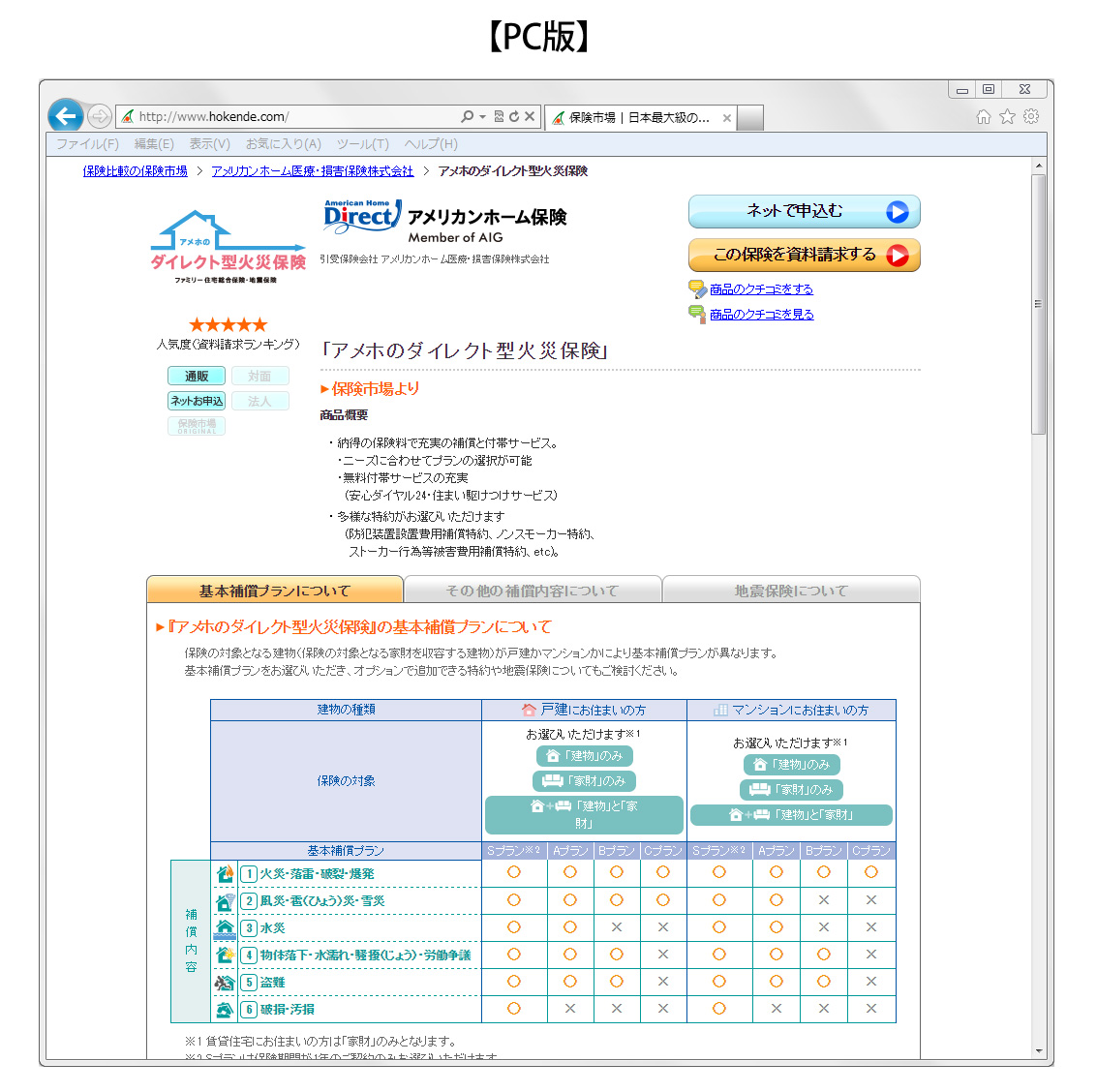Open 商品のクチコミを見る link
Screen dimensions: 1097x1092
(x=761, y=315)
